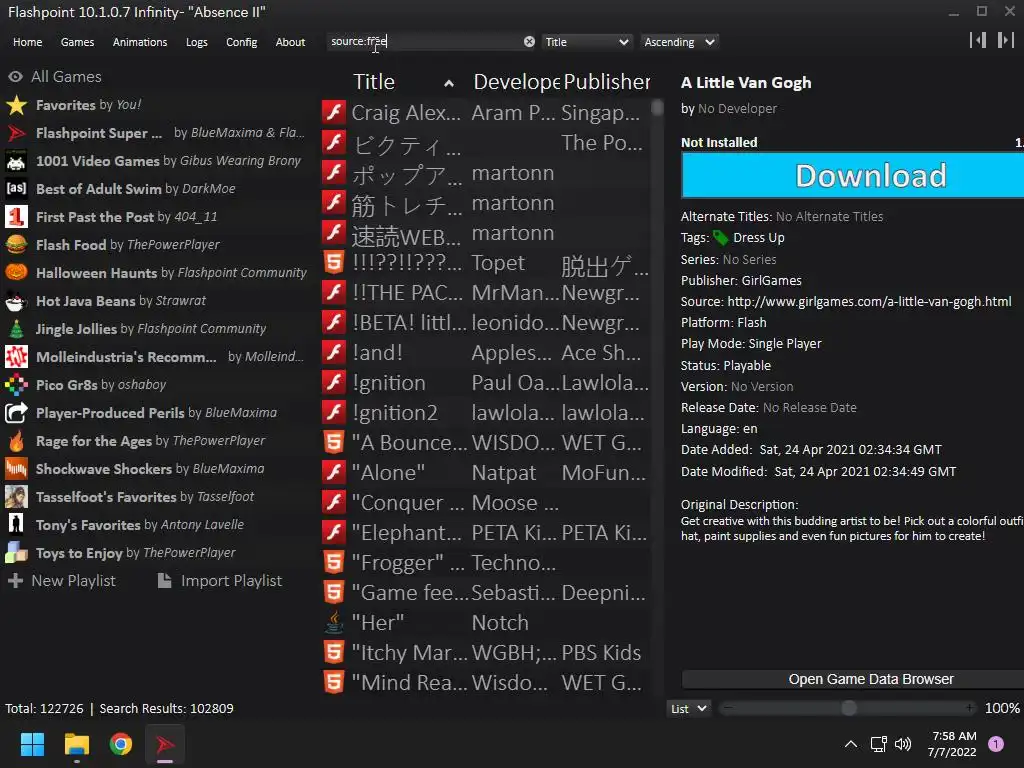This screenshot has height=768, width=1024.
Task: Click the Java icon beside "Her"
Action: pos(334,623)
